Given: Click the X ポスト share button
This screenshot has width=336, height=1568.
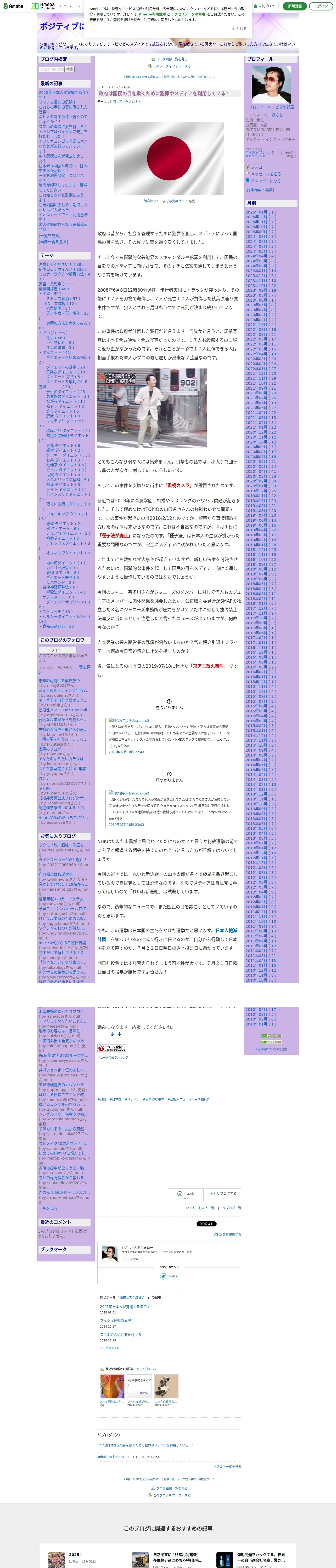Looking at the screenshot, I should coord(206,1224).
